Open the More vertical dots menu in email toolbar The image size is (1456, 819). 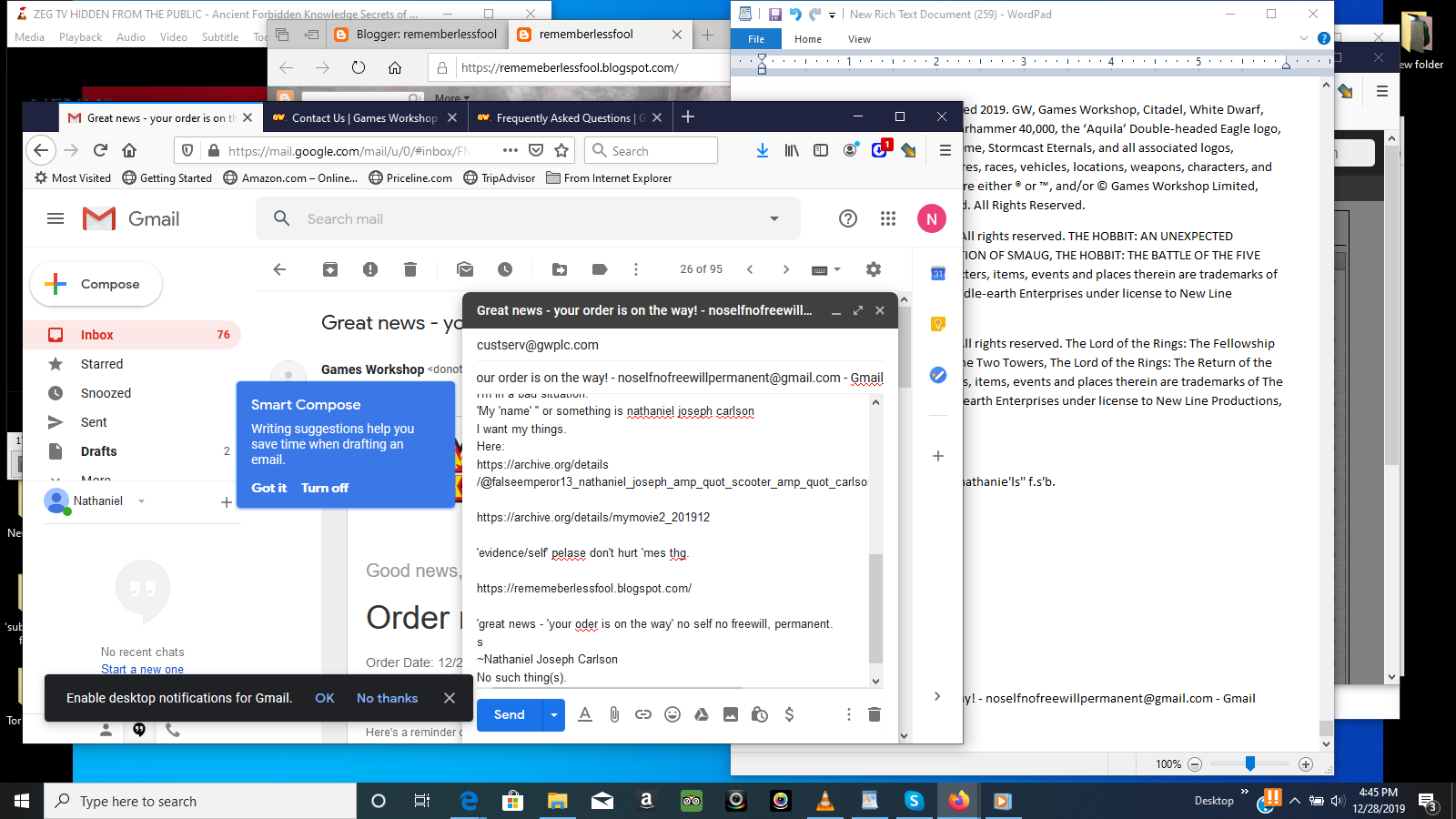(636, 269)
